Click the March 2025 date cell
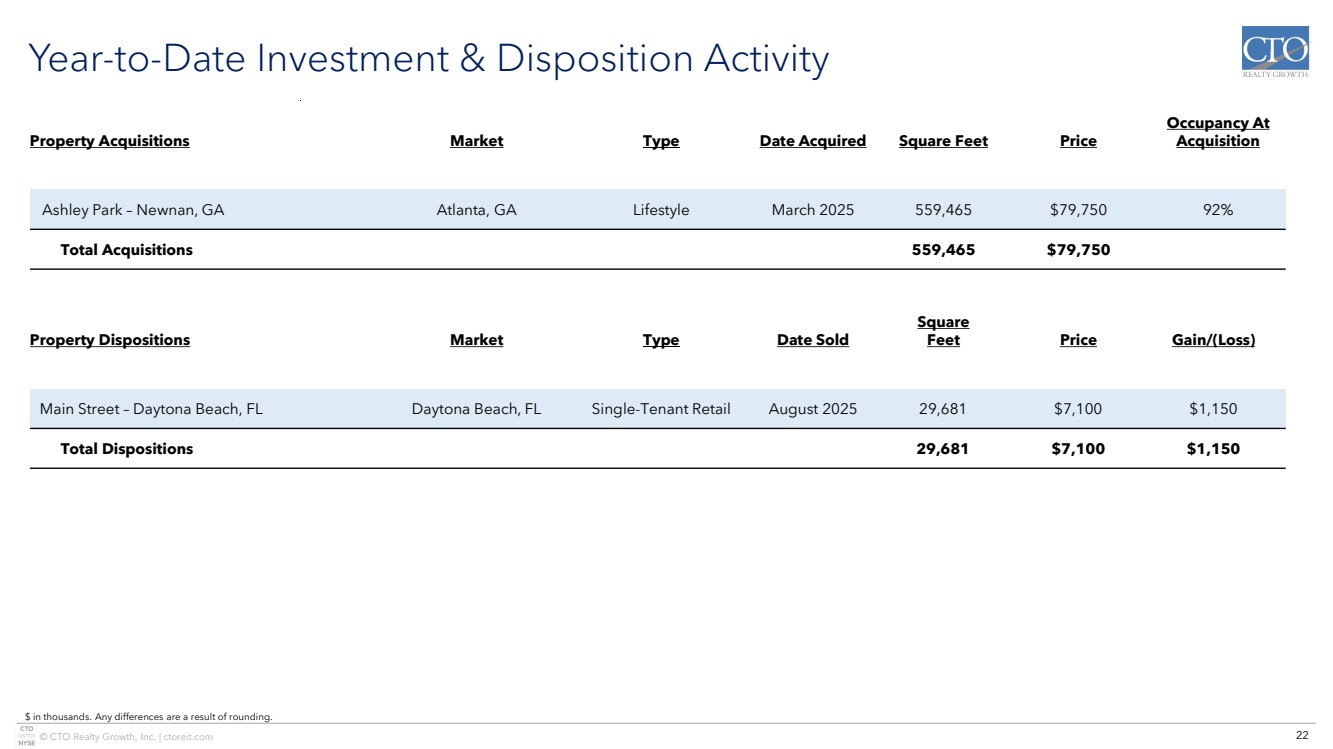 click(812, 210)
